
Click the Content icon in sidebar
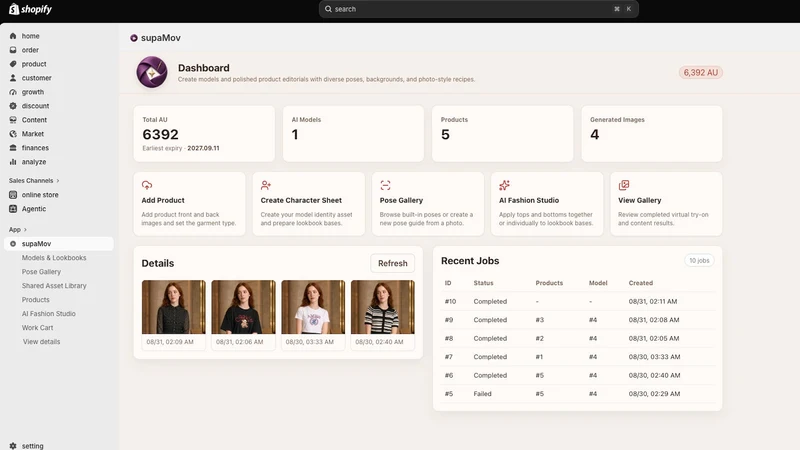click(x=13, y=120)
